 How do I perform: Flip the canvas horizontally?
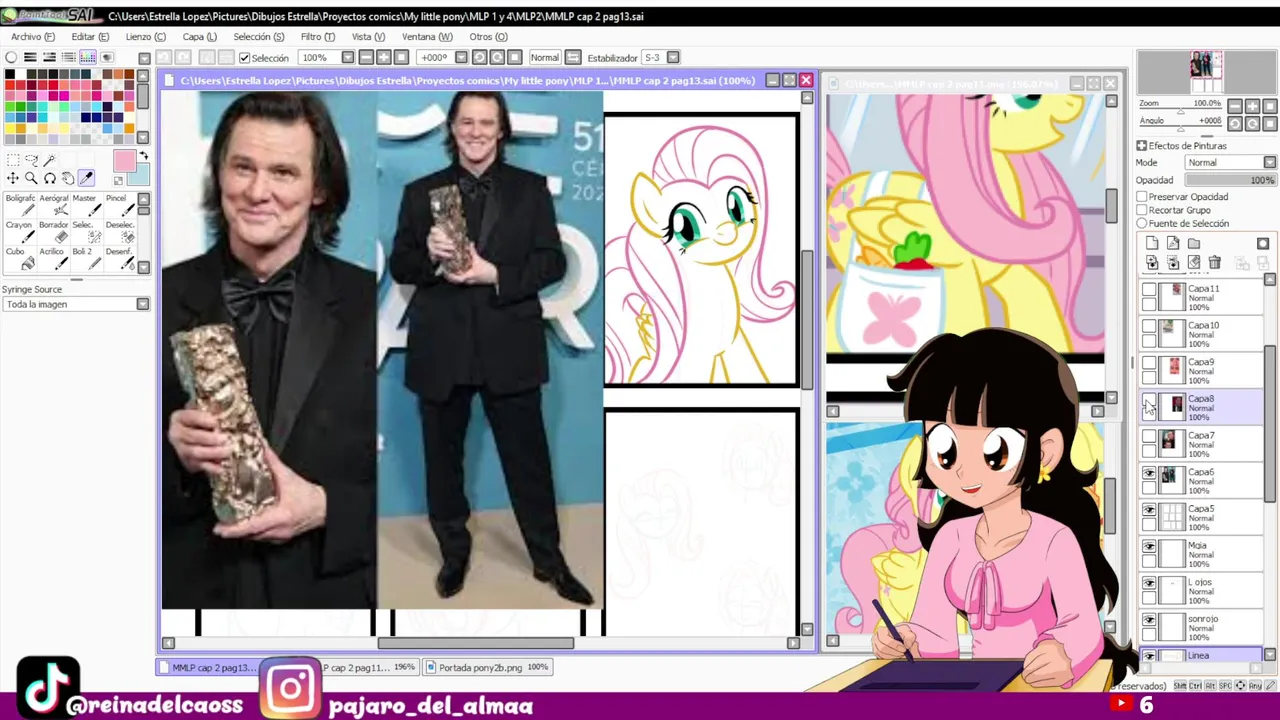tap(572, 57)
